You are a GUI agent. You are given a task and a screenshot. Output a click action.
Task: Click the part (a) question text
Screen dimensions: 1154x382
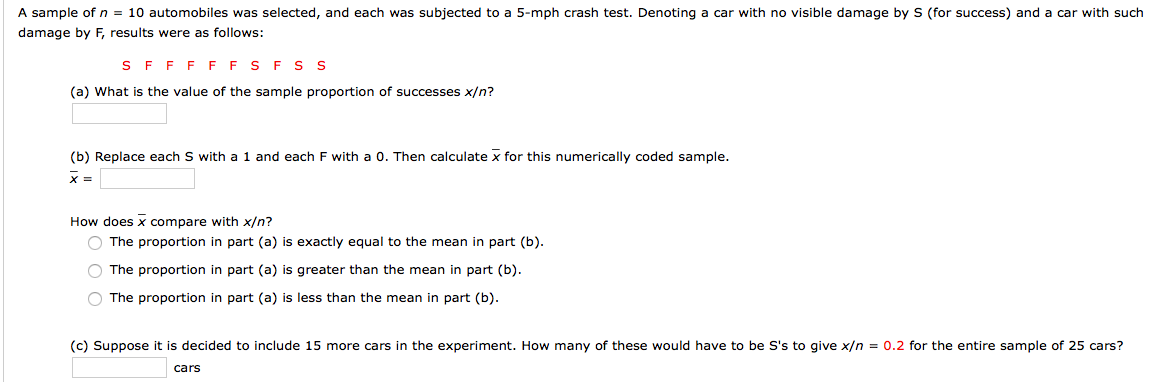pos(282,92)
